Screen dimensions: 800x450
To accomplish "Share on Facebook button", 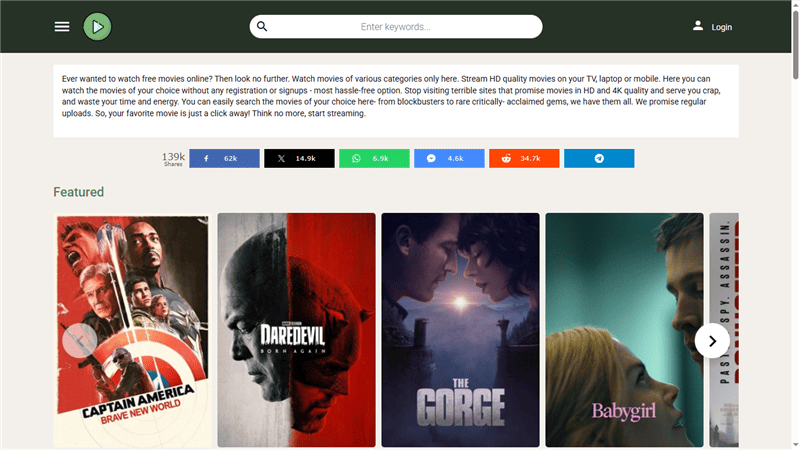I will coord(224,158).
